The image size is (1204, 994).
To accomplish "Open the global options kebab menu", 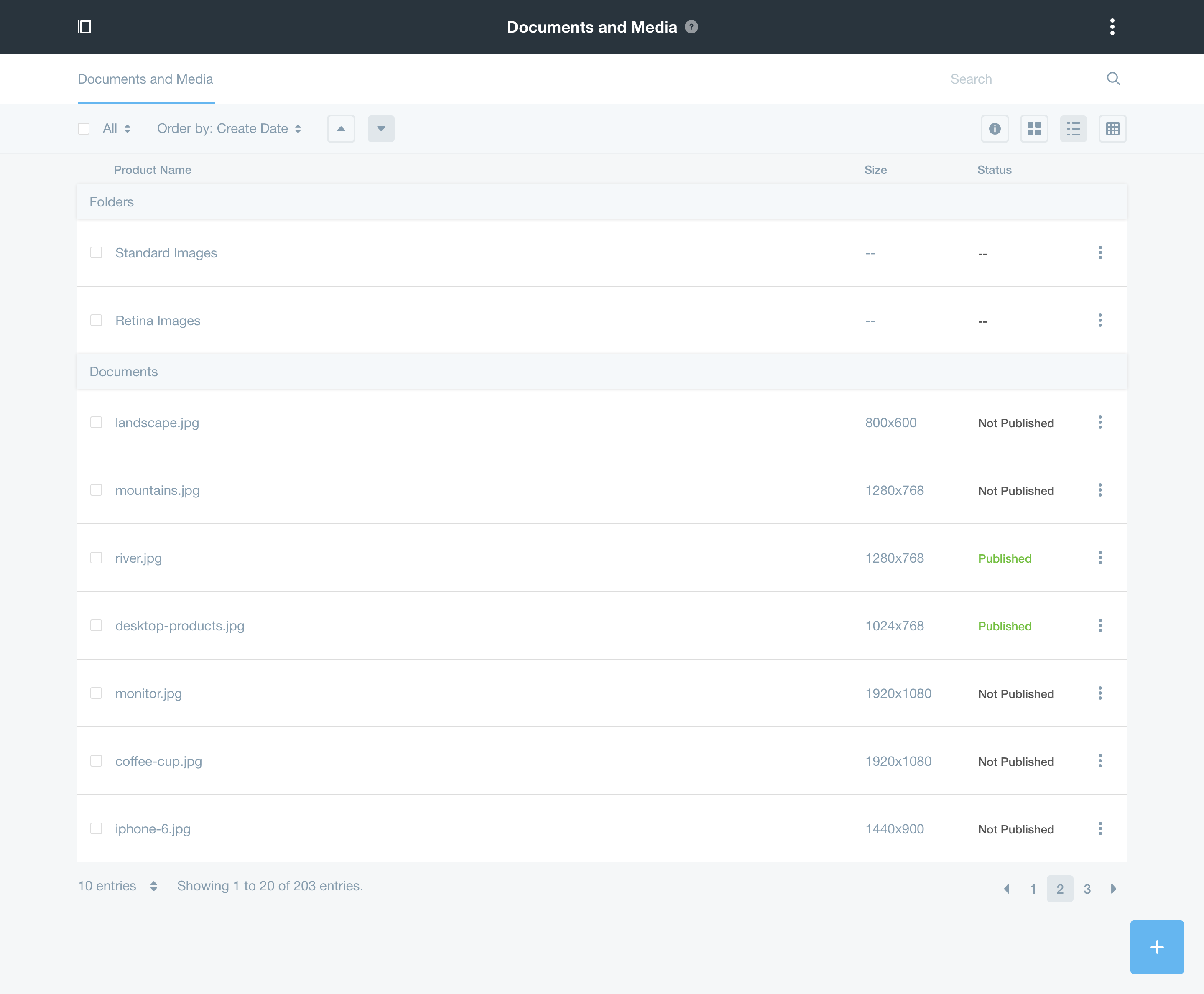I will point(1113,26).
